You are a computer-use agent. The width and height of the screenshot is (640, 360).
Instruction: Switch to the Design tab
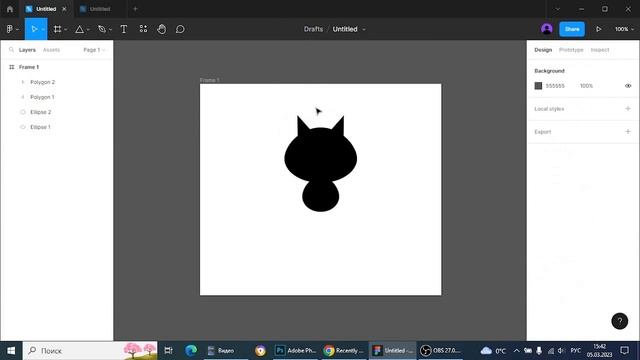click(543, 50)
